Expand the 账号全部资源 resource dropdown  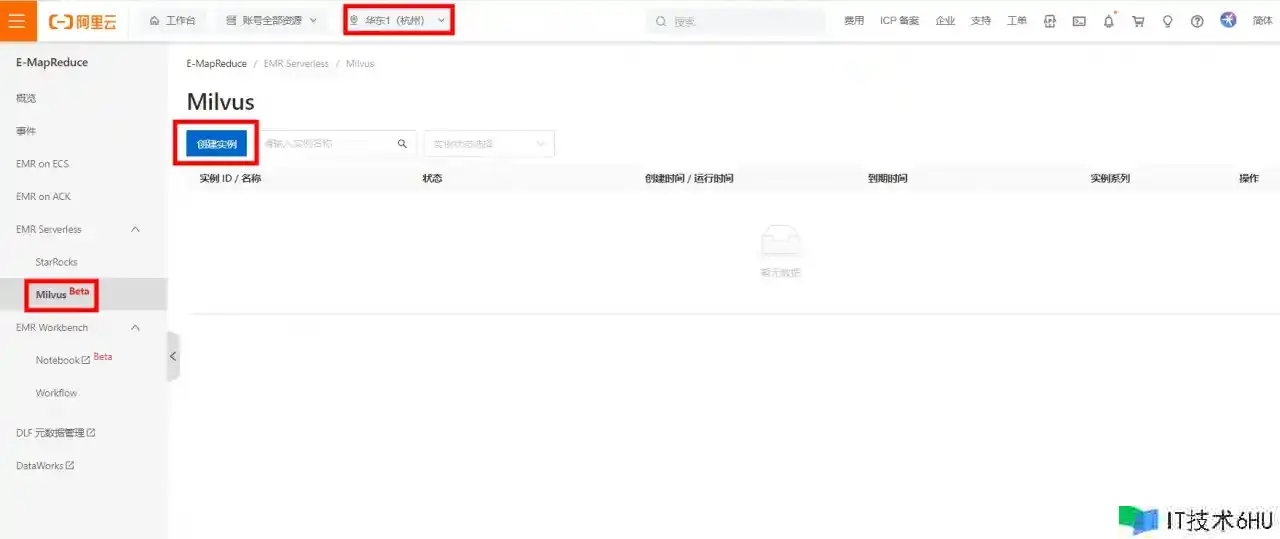pos(271,20)
